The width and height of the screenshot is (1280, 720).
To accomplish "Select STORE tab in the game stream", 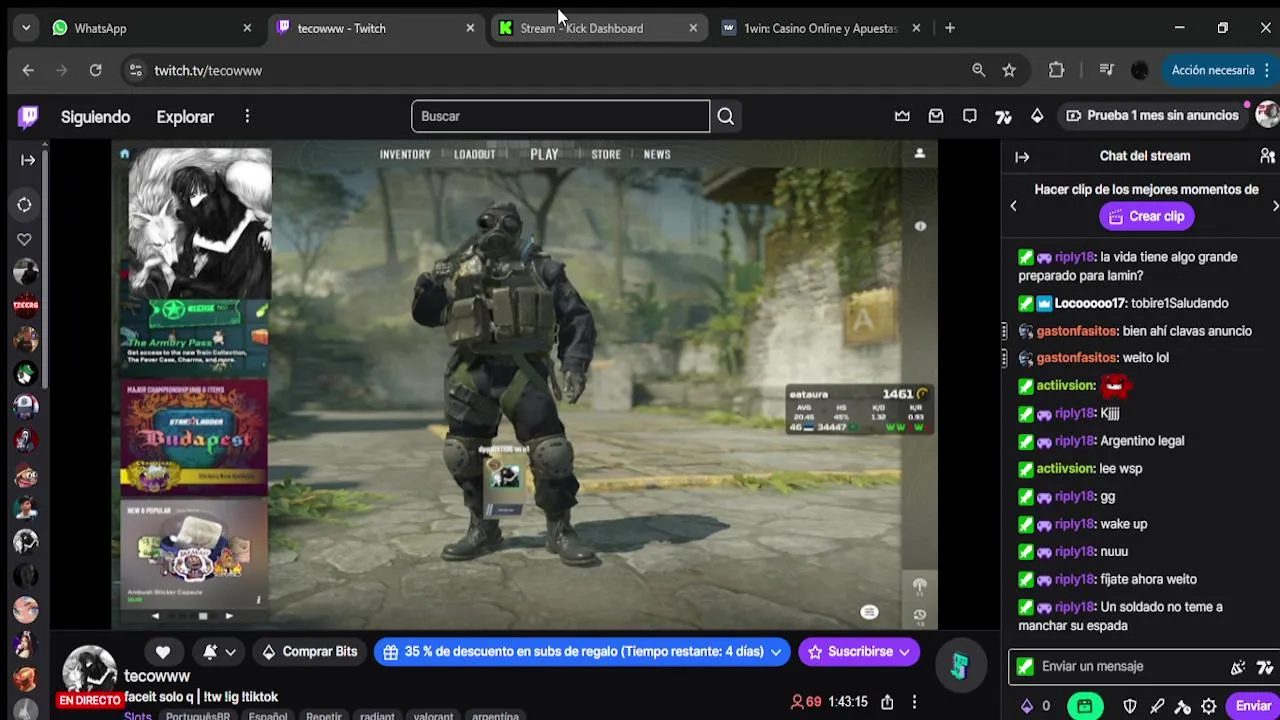I will tap(606, 154).
